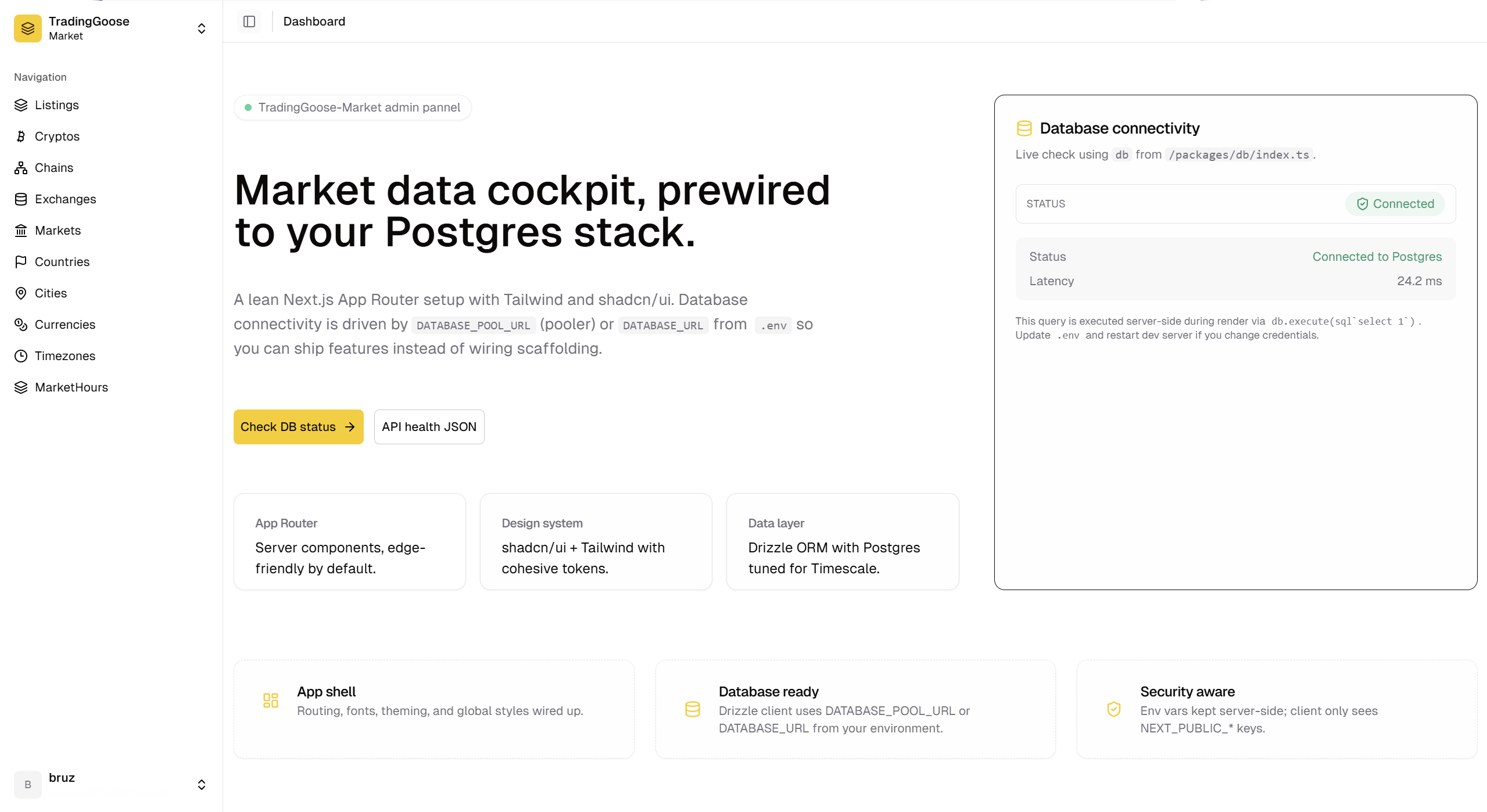Navigate to the Dashboard page title
The height and width of the screenshot is (812, 1487).
click(314, 21)
